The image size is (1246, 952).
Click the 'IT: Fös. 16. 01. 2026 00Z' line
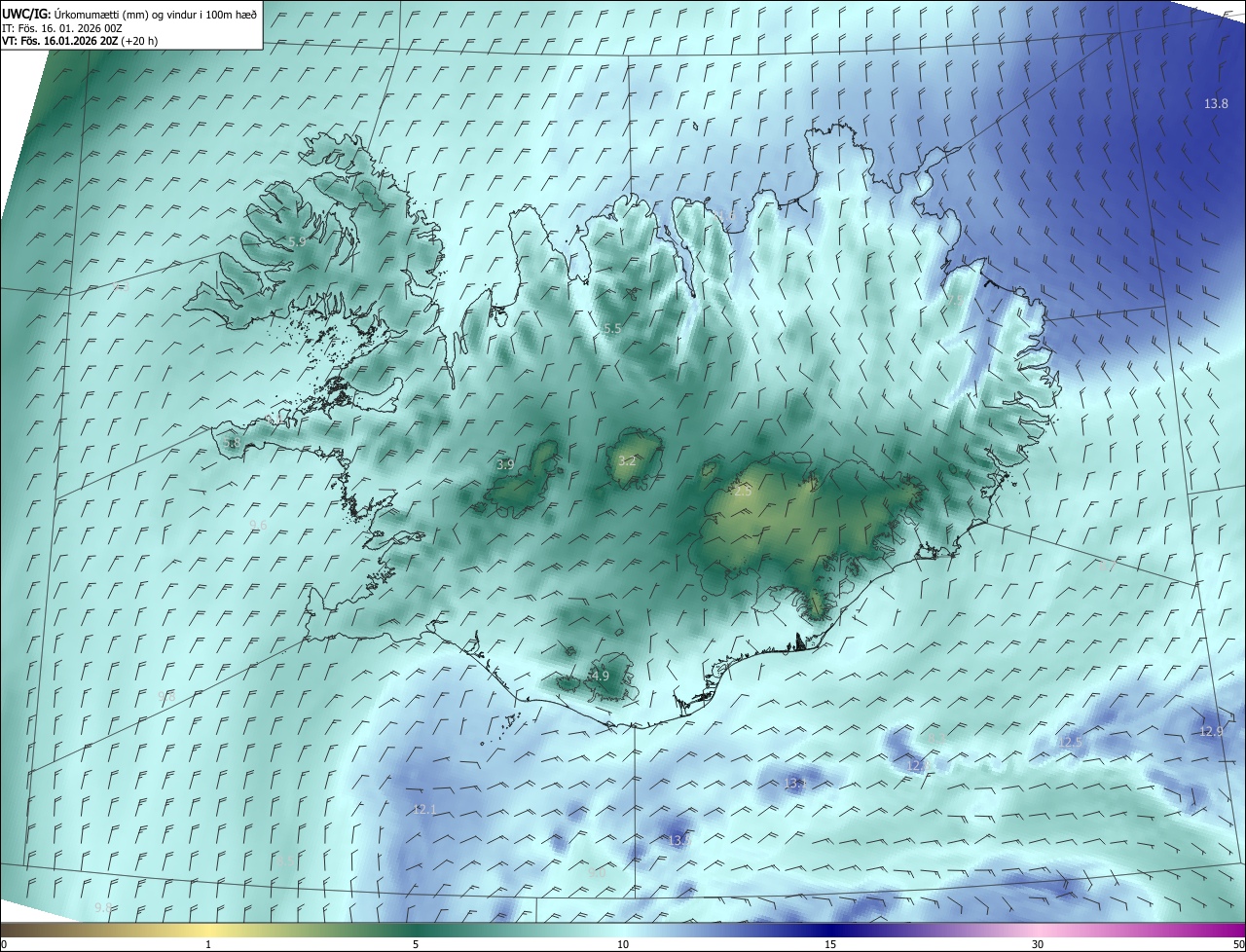tap(62, 27)
